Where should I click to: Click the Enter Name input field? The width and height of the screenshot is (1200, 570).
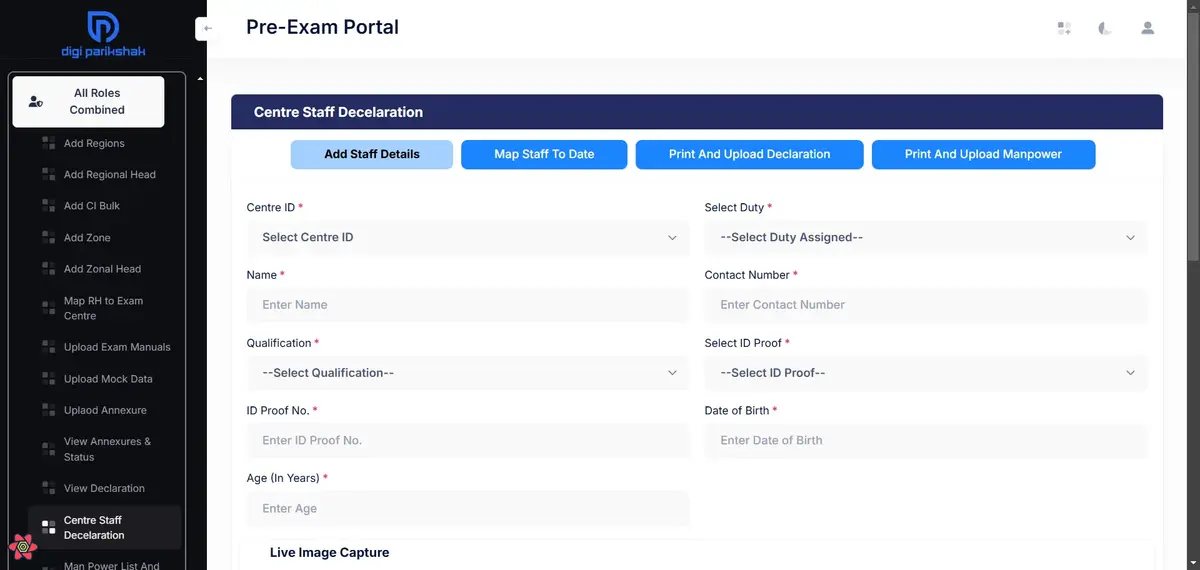pyautogui.click(x=468, y=305)
